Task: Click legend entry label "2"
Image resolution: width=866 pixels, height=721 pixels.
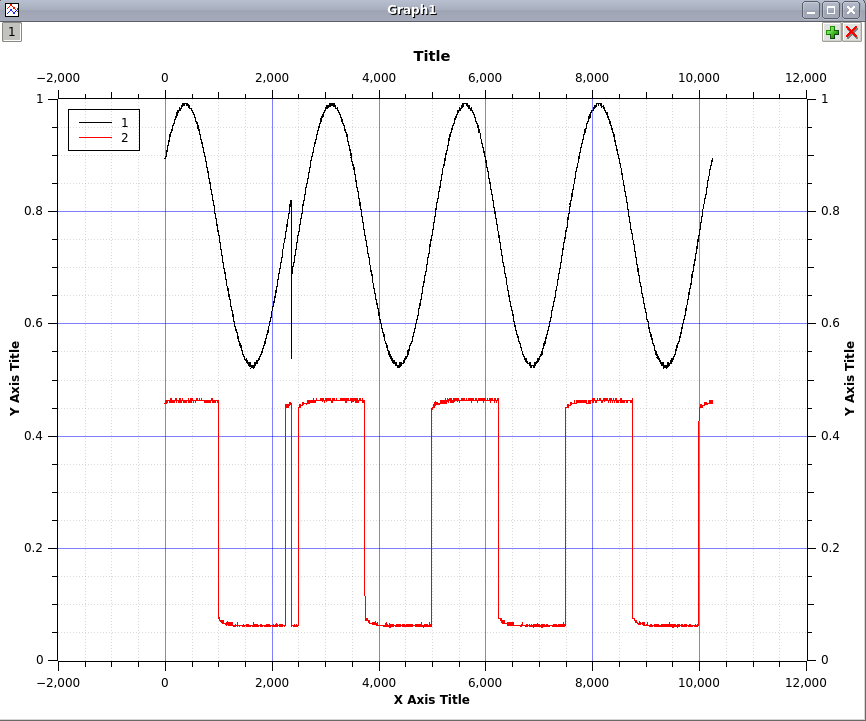Action: pos(124,138)
